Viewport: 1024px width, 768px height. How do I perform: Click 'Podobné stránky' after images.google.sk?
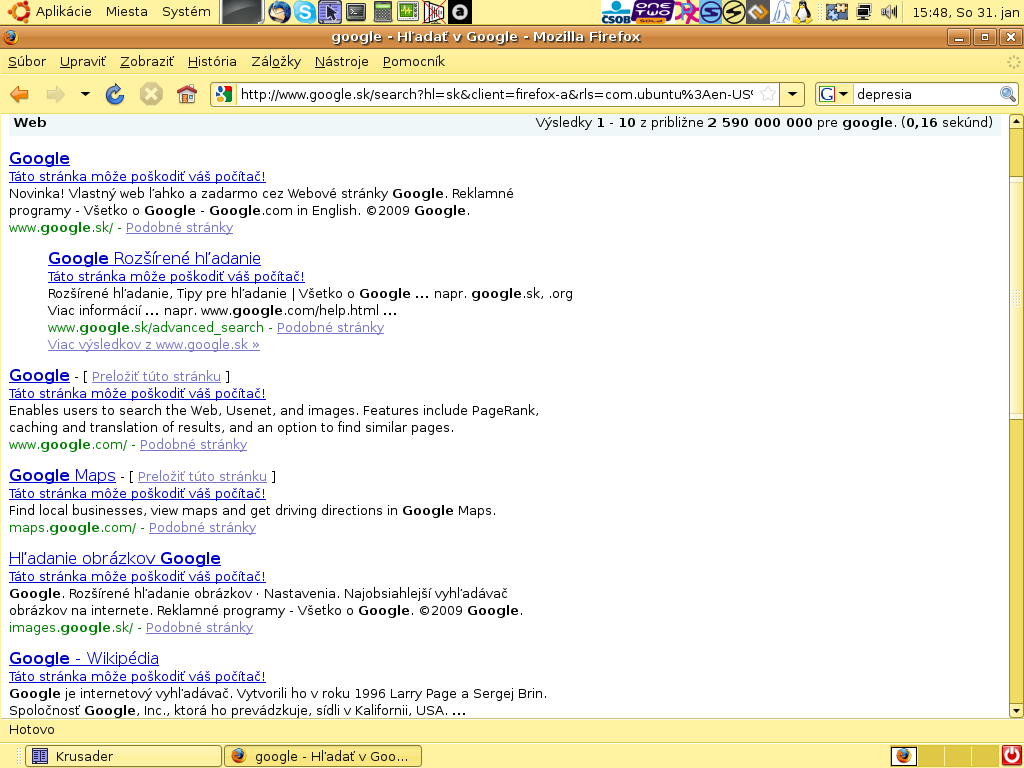click(x=199, y=627)
